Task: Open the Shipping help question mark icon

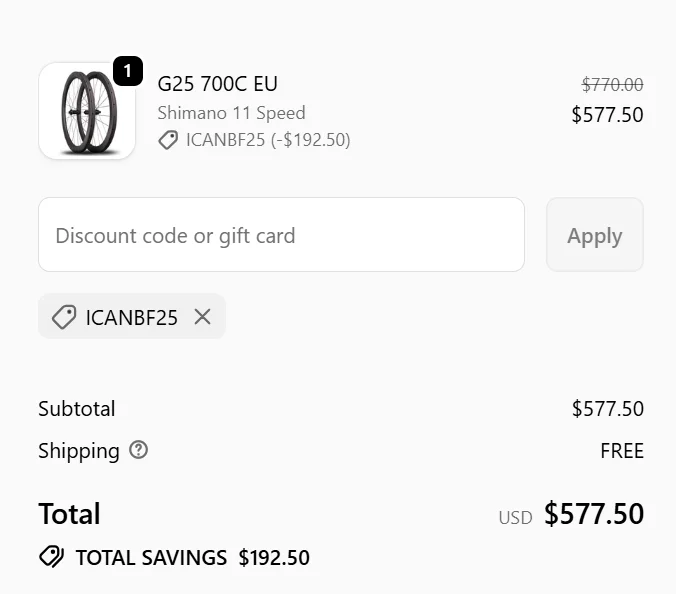Action: point(139,450)
